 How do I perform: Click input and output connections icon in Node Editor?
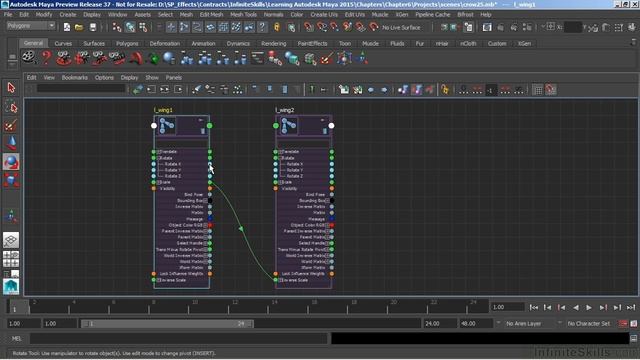(164, 89)
